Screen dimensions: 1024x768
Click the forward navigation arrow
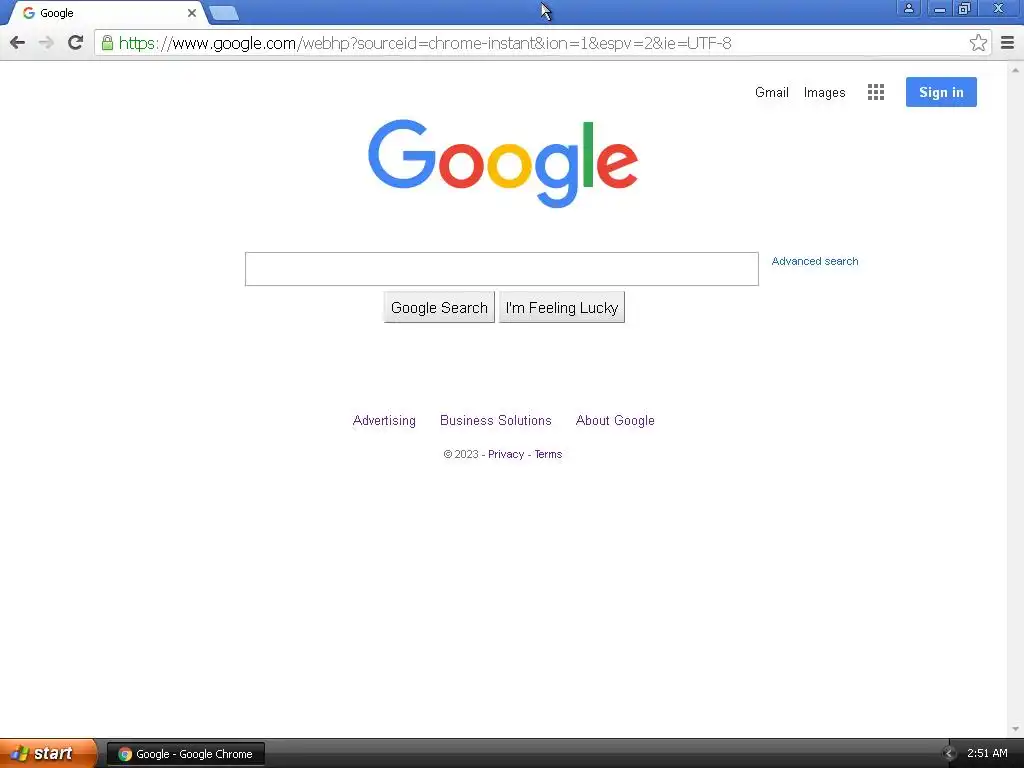tap(46, 43)
